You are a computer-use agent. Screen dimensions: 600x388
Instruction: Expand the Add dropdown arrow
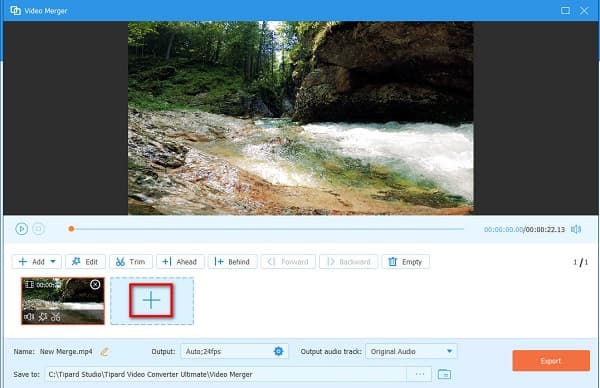(53, 262)
